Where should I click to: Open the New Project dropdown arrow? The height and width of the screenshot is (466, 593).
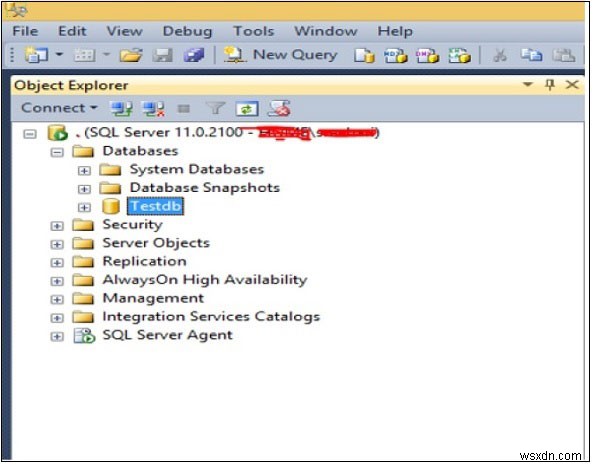59,55
